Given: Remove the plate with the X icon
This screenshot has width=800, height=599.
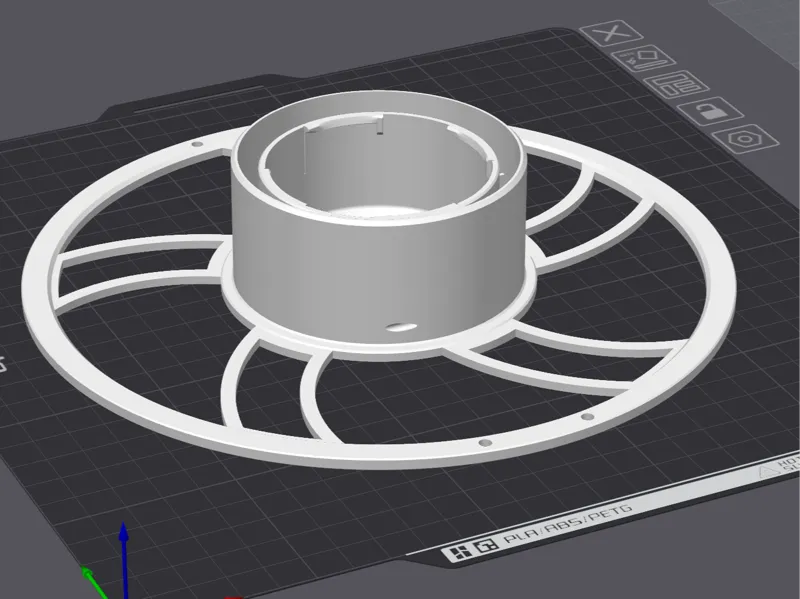Looking at the screenshot, I should [x=611, y=34].
